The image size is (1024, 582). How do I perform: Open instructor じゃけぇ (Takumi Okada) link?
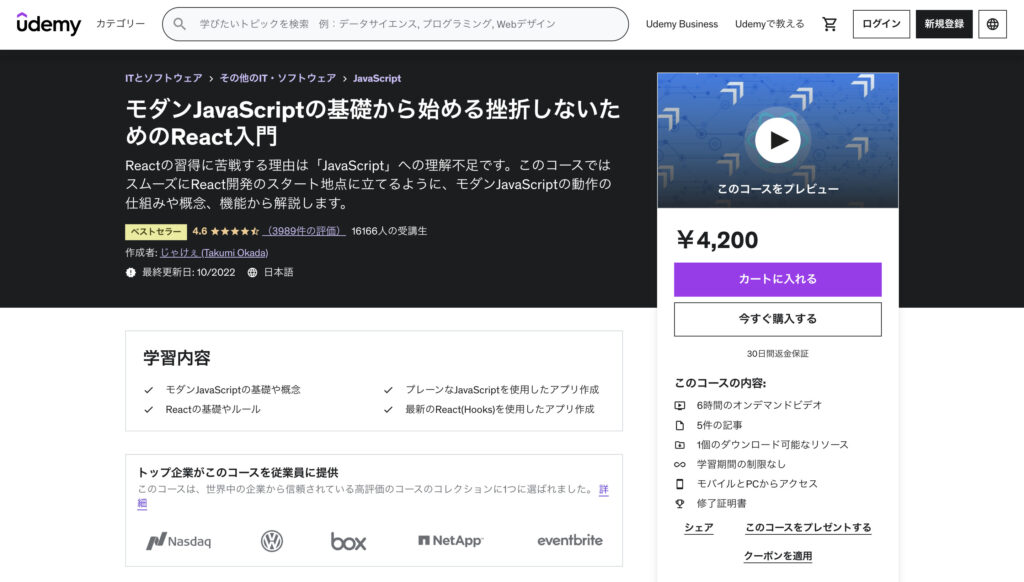(x=214, y=252)
